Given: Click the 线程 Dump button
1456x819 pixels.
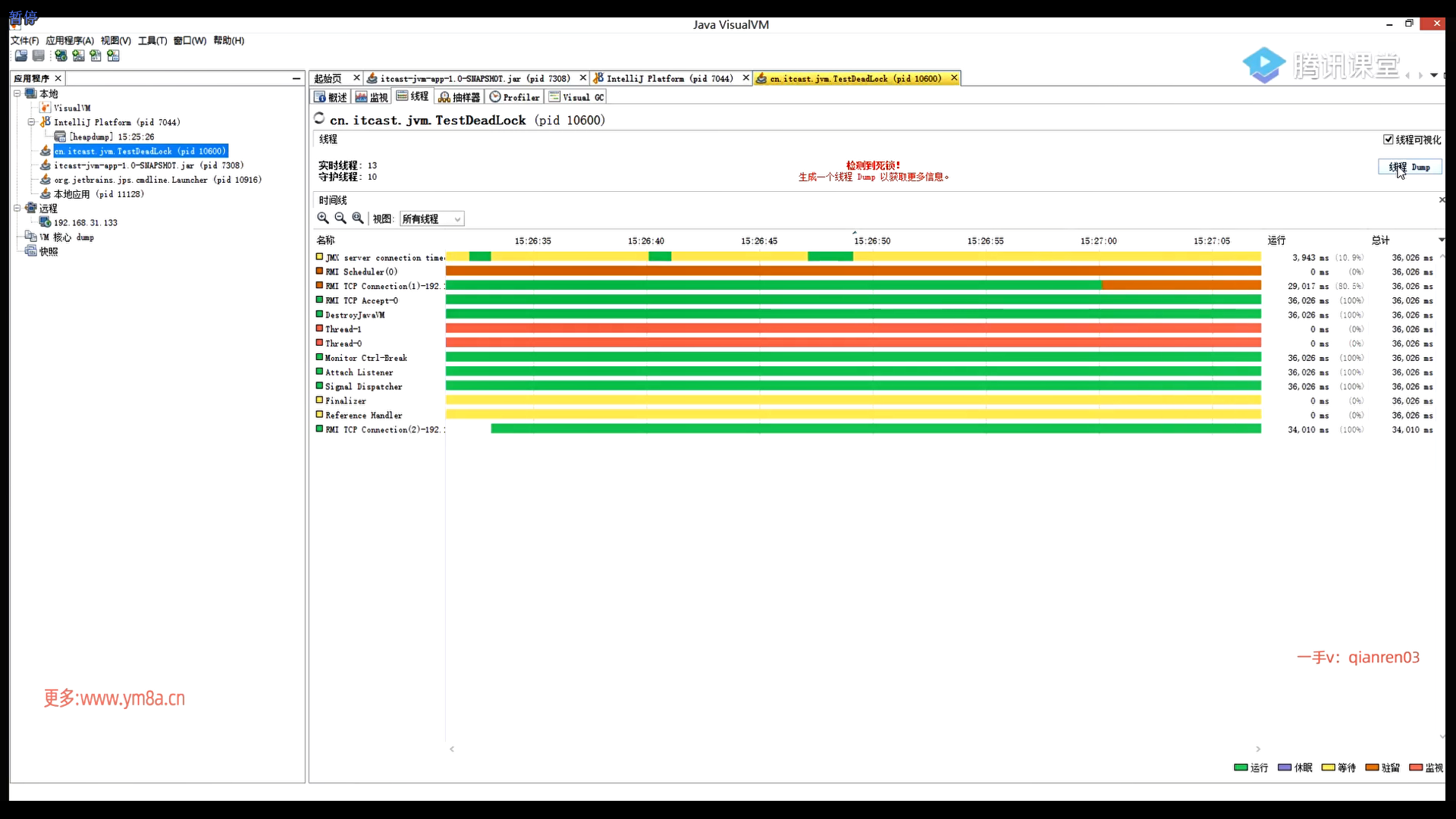Looking at the screenshot, I should click(1409, 167).
